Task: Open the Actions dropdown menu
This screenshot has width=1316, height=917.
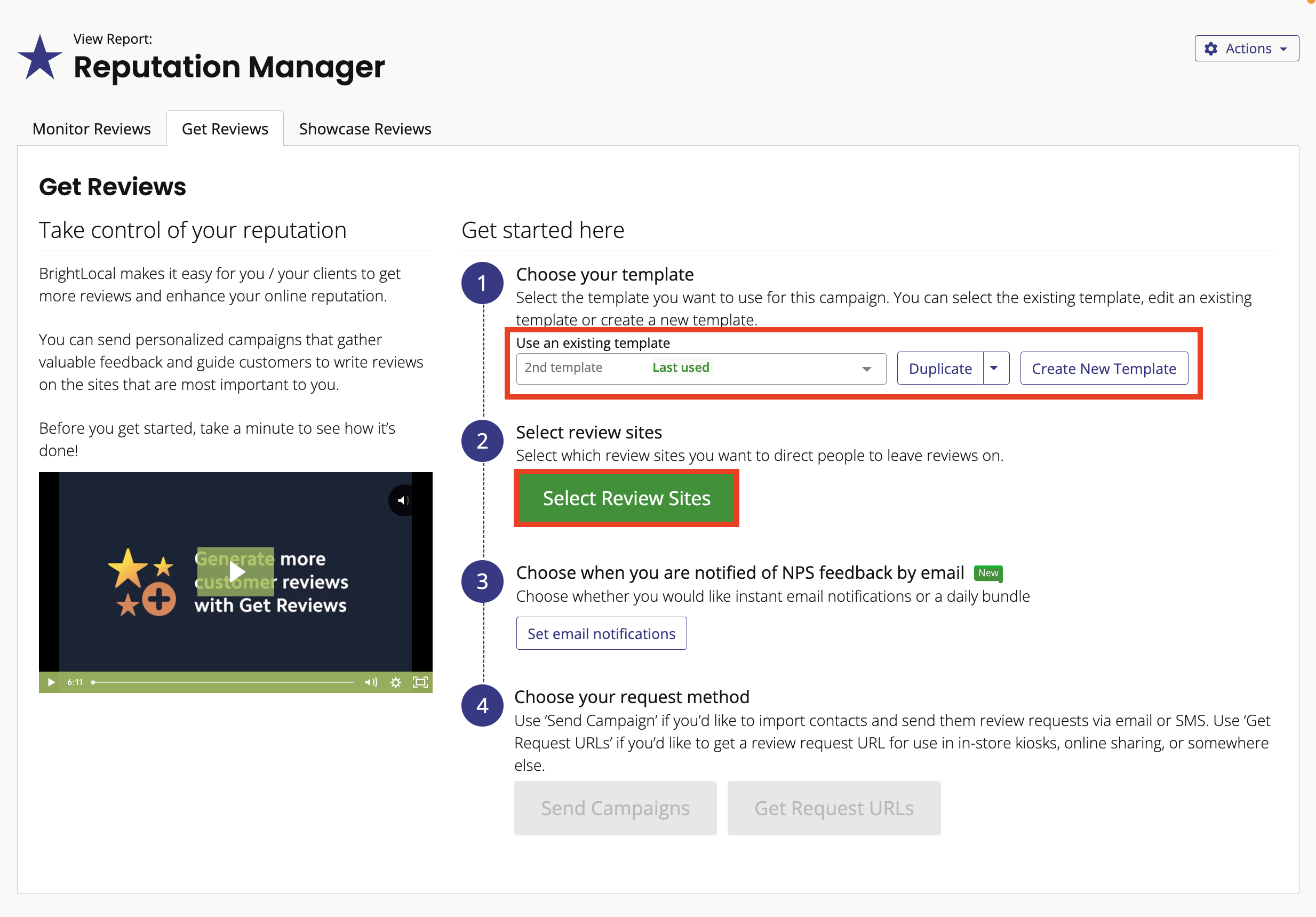Action: click(1246, 49)
